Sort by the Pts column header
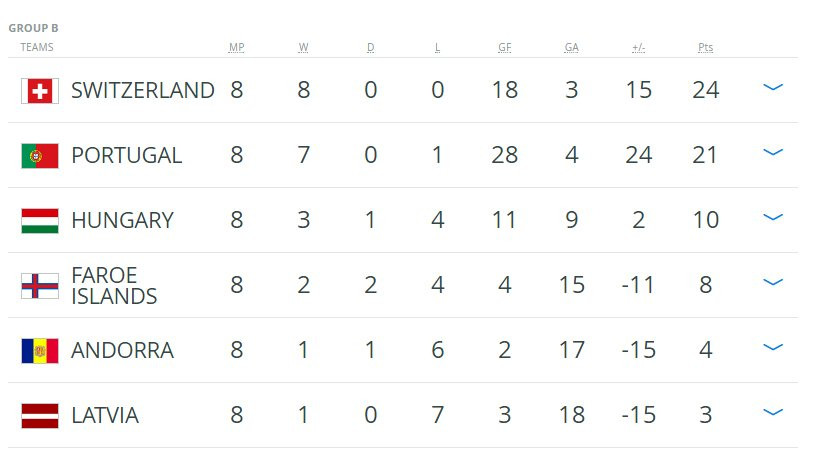This screenshot has width=818, height=449. (705, 48)
